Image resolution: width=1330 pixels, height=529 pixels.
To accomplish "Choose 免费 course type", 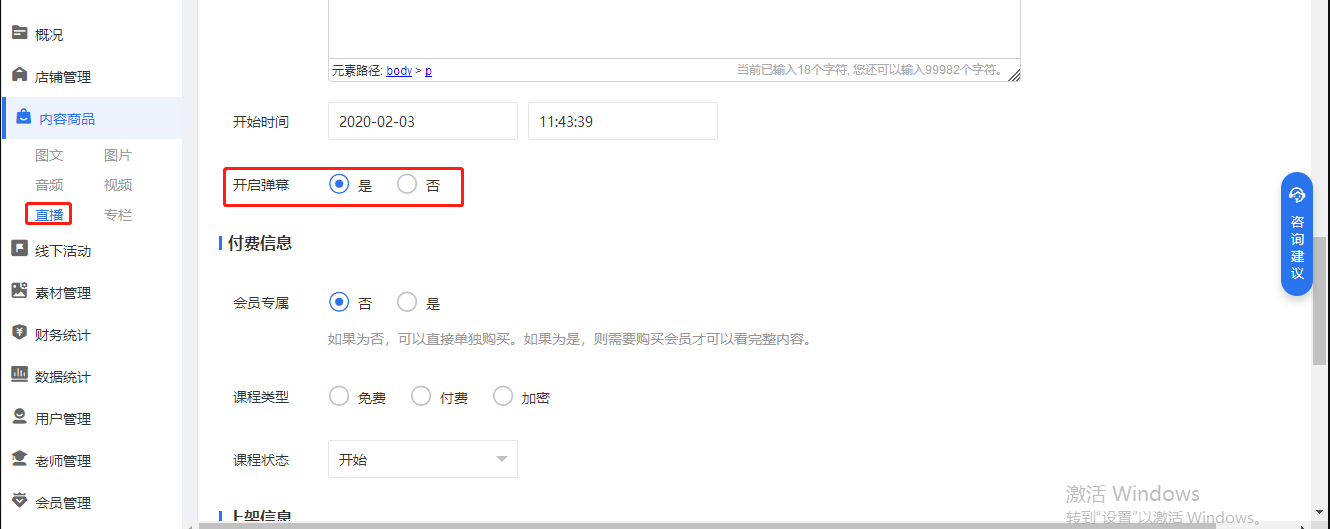I will point(340,396).
